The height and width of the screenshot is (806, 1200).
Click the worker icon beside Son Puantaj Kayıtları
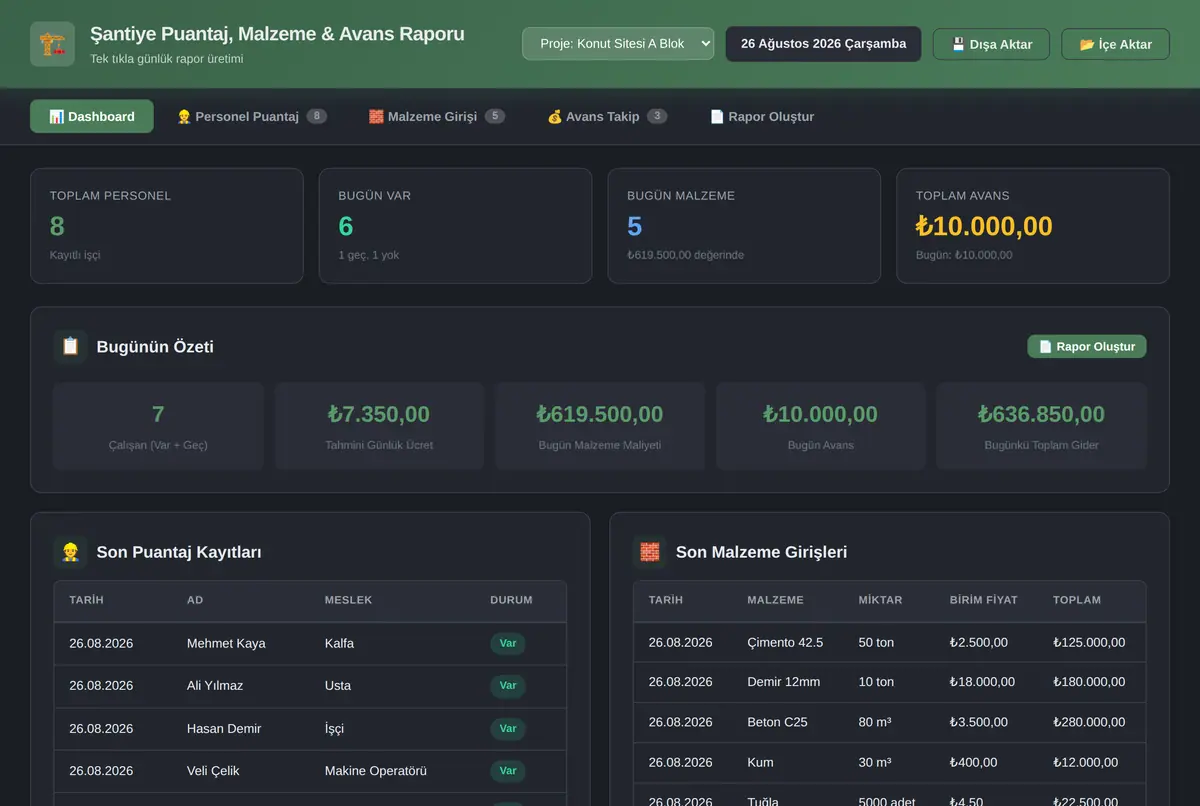tap(70, 552)
